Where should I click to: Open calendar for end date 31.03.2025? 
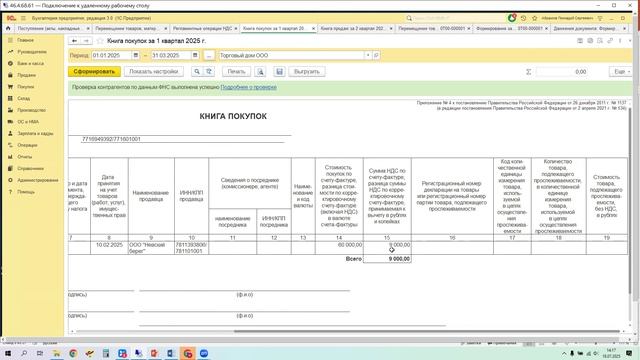195,55
